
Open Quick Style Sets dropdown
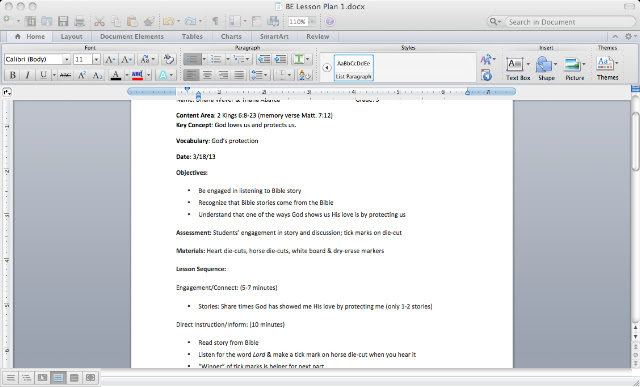click(488, 60)
